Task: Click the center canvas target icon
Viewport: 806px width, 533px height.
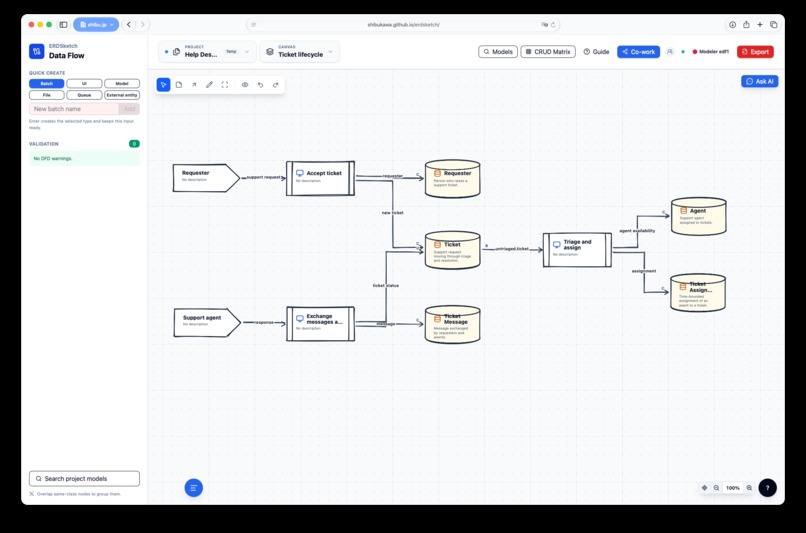Action: tap(704, 488)
